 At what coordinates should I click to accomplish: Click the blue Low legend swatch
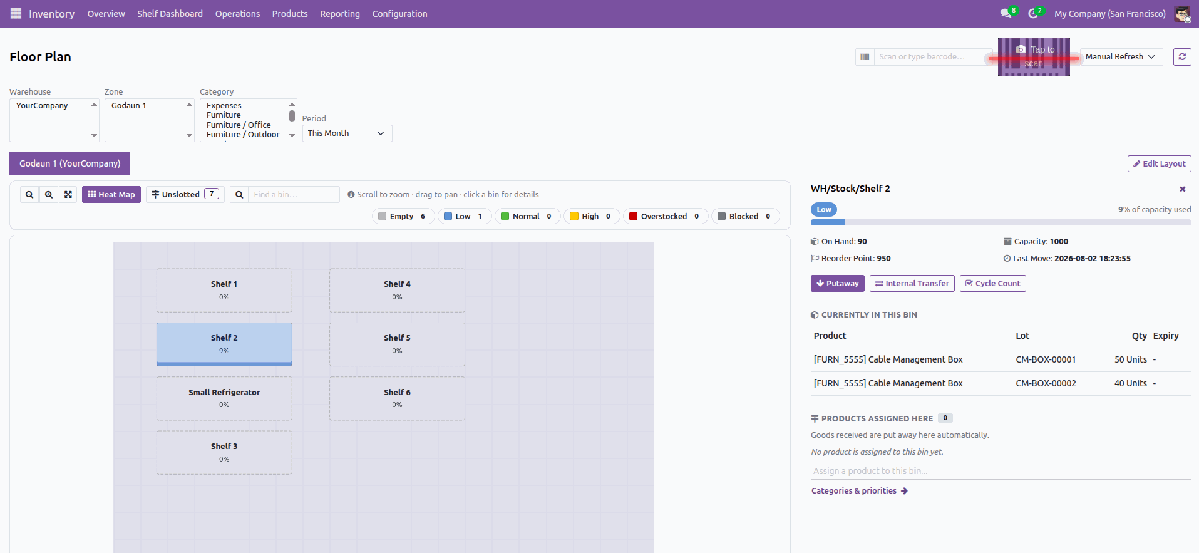(448, 216)
